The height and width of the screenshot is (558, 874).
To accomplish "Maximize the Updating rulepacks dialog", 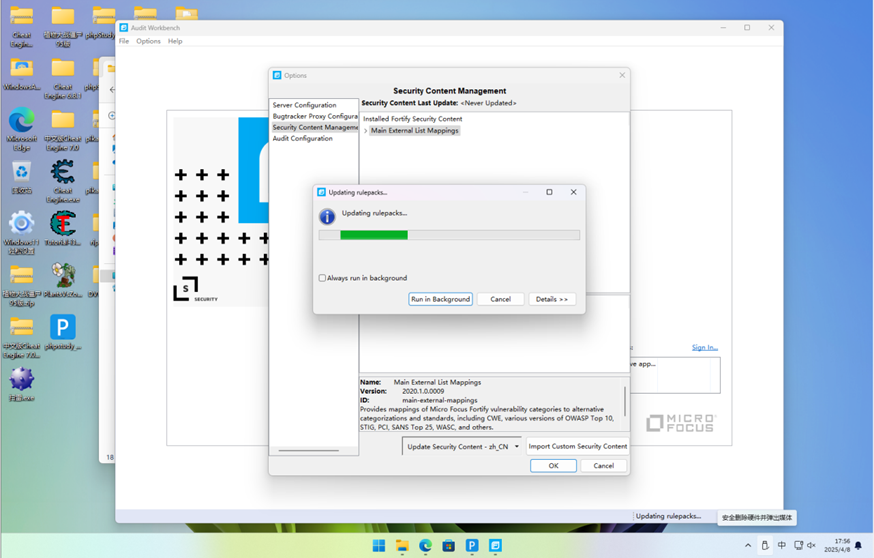I will click(549, 192).
